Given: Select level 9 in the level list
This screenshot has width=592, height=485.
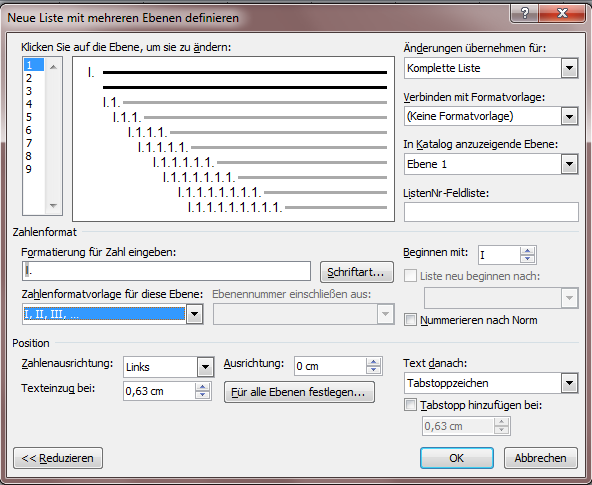Looking at the screenshot, I should point(29,169).
